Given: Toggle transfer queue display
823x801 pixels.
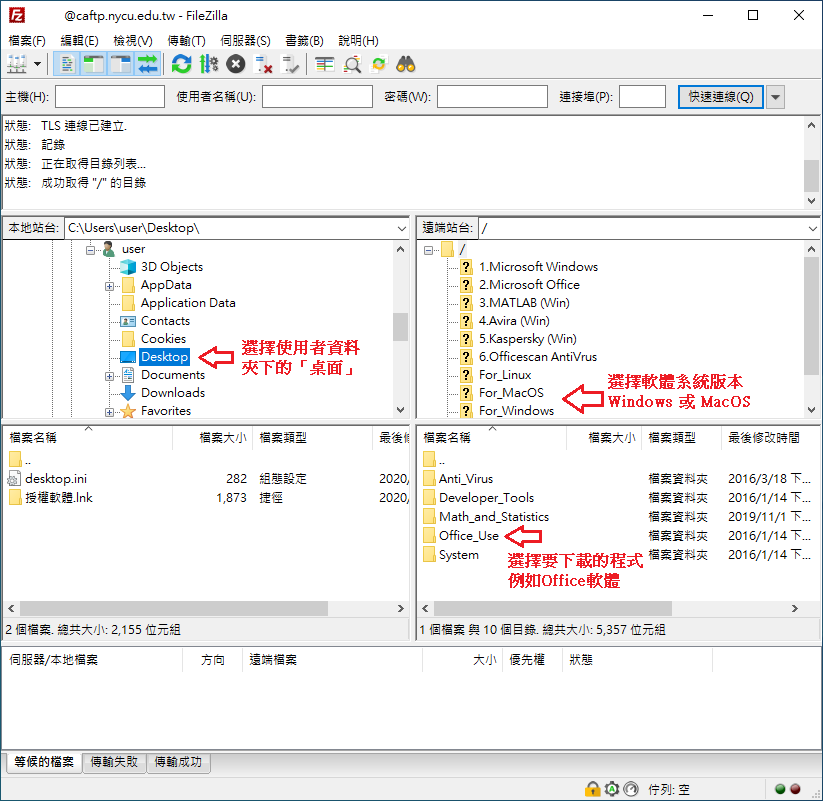Looking at the screenshot, I should (x=148, y=65).
